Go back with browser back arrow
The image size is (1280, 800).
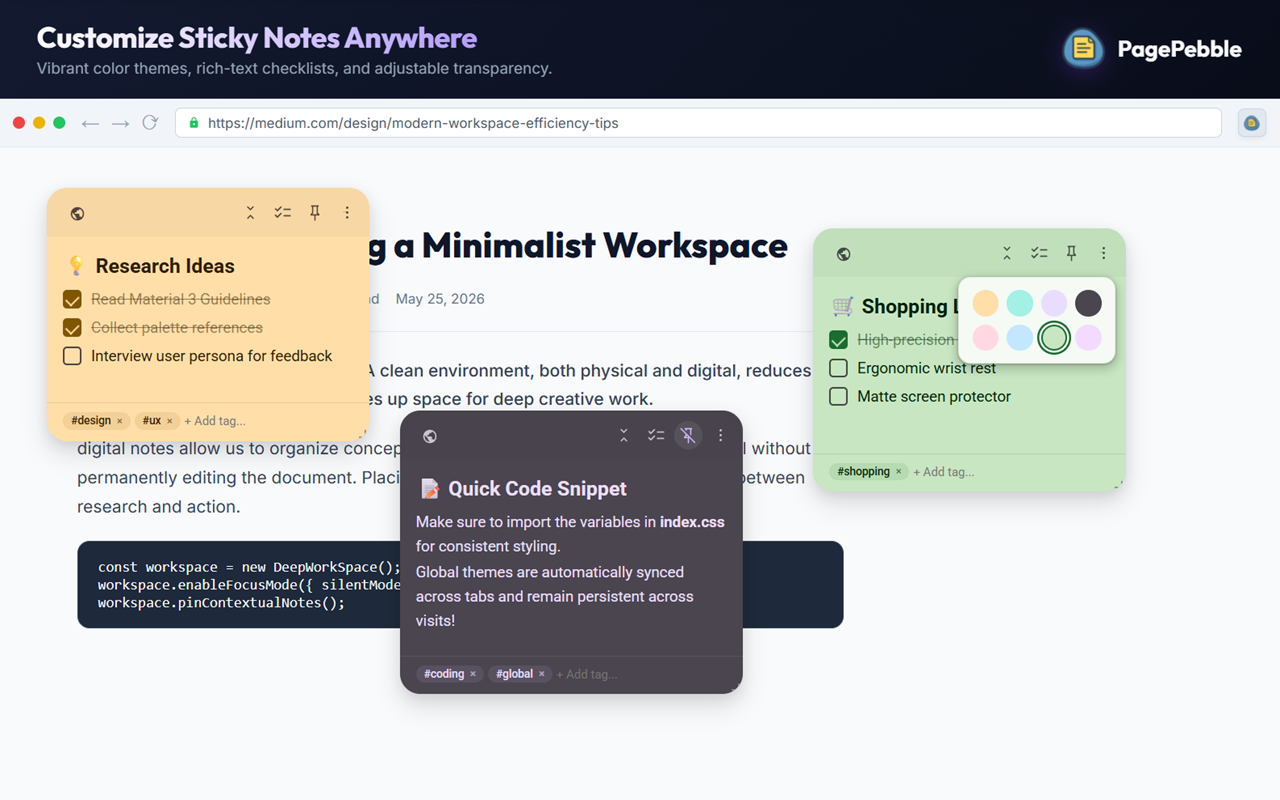coord(90,123)
